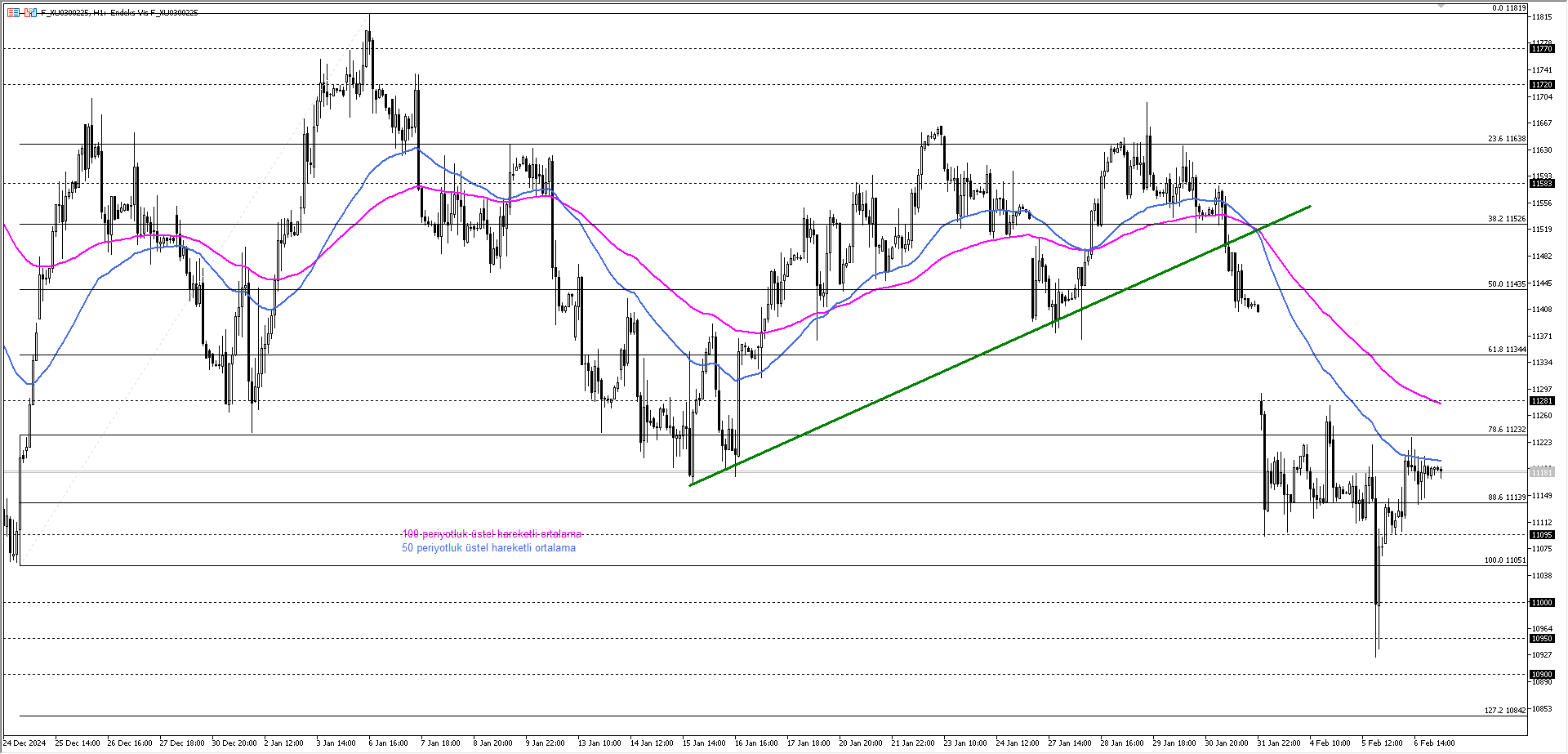Select the '50 periyotluk üstel hareketli ortalama' label
Image resolution: width=1568 pixels, height=754 pixels.
click(488, 548)
